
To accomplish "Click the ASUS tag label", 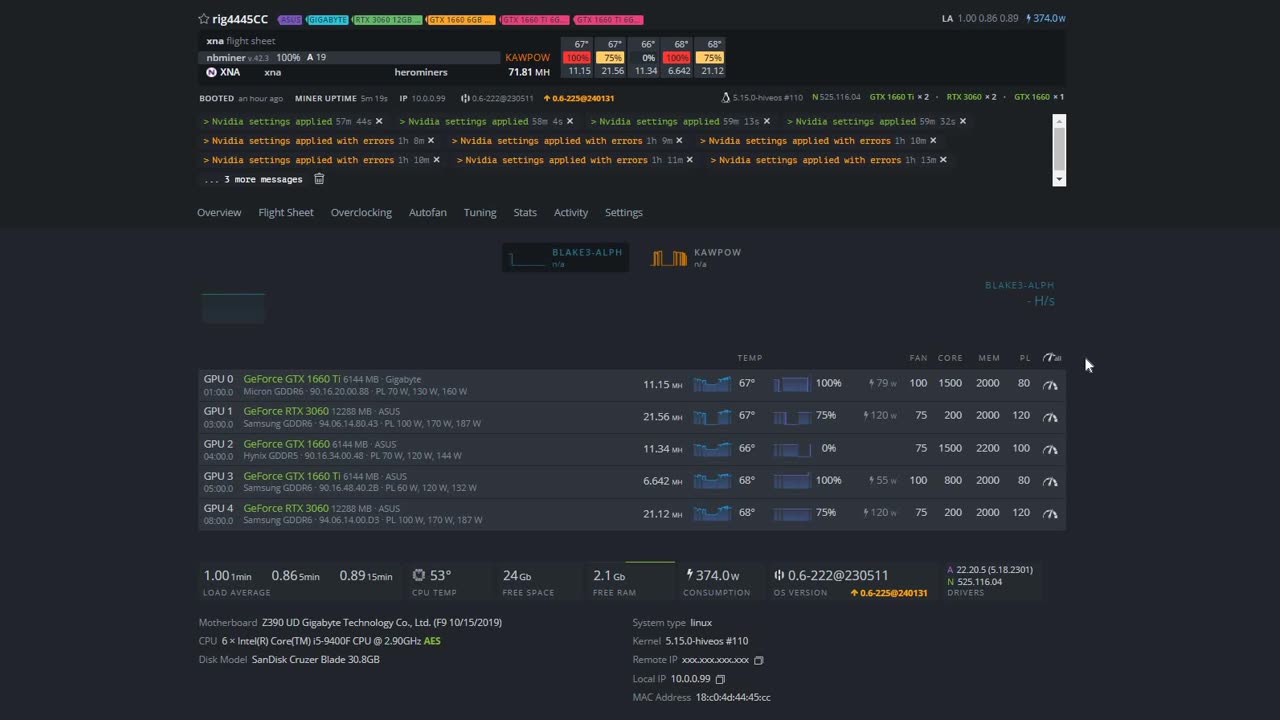I will tap(290, 20).
